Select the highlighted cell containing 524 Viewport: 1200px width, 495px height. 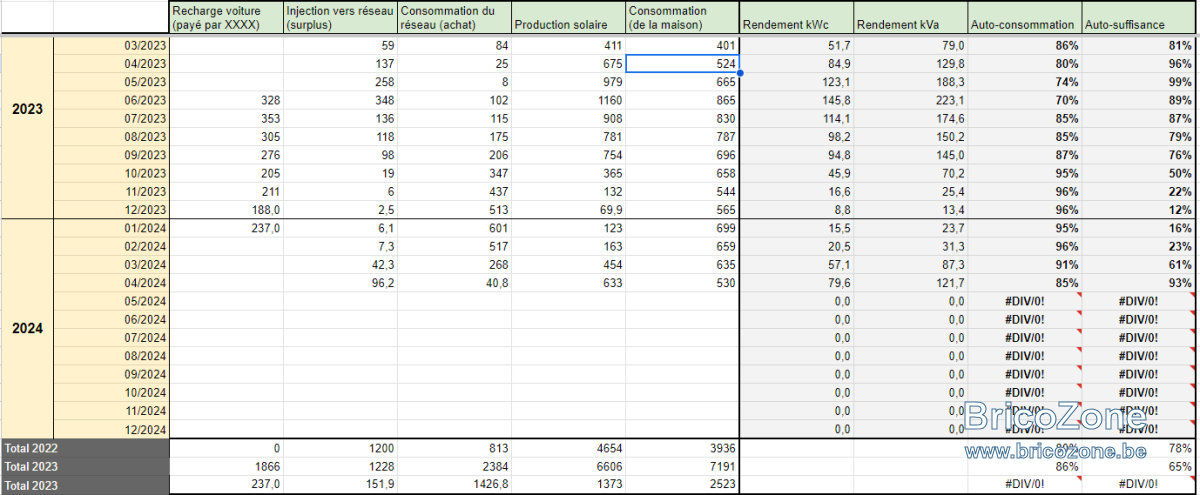[x=682, y=64]
